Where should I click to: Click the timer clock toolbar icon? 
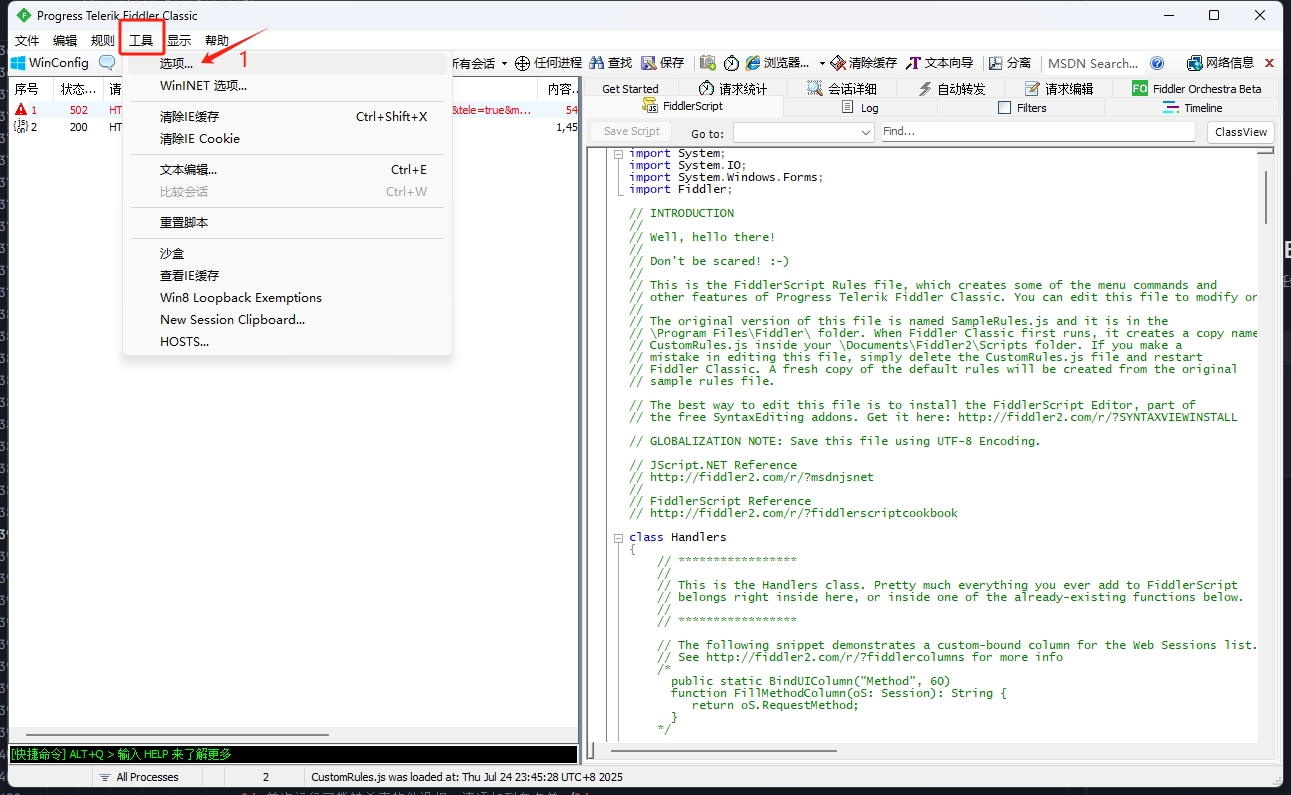click(731, 63)
